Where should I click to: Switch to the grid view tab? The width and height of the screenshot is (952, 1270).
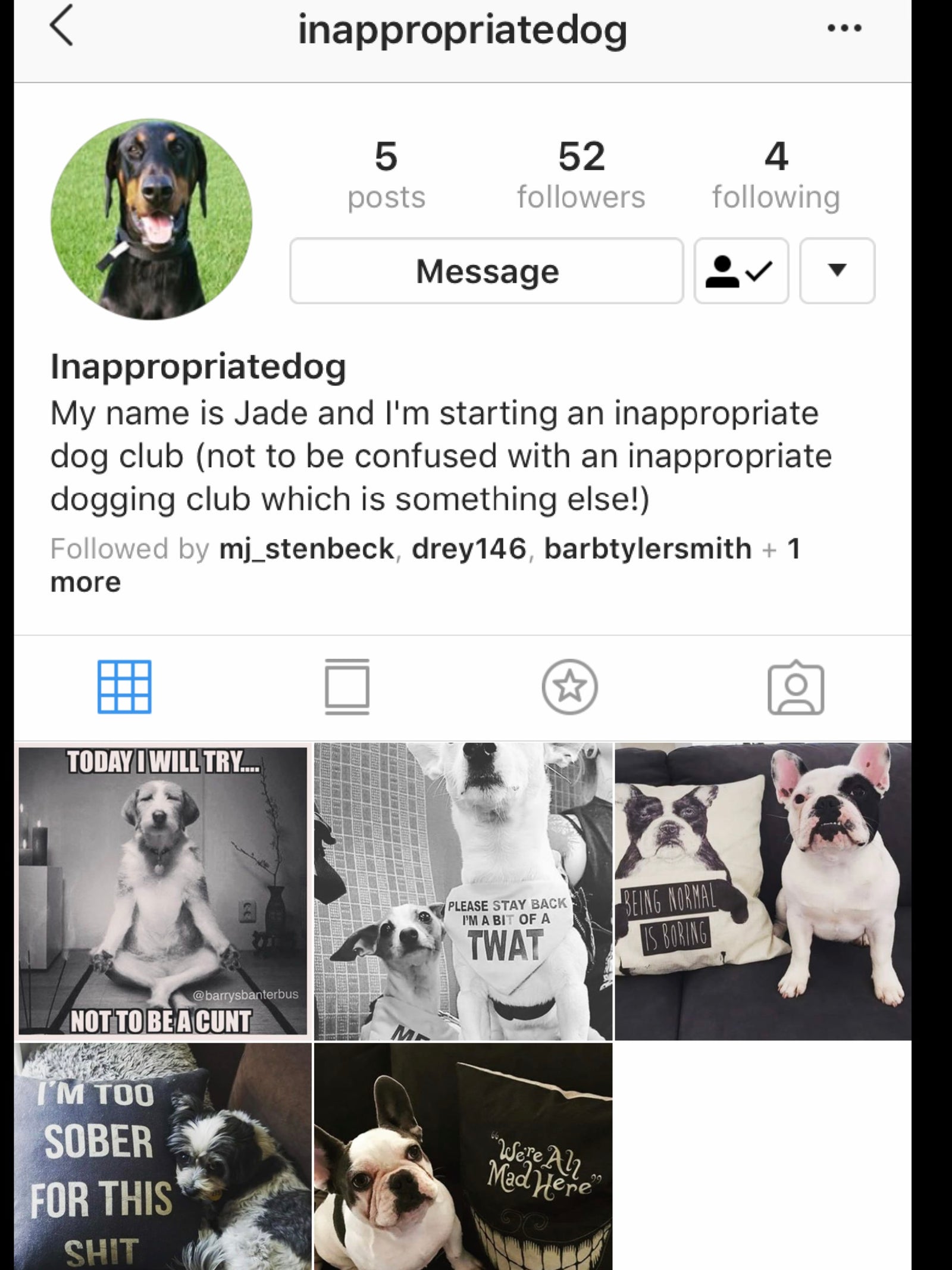[x=124, y=687]
